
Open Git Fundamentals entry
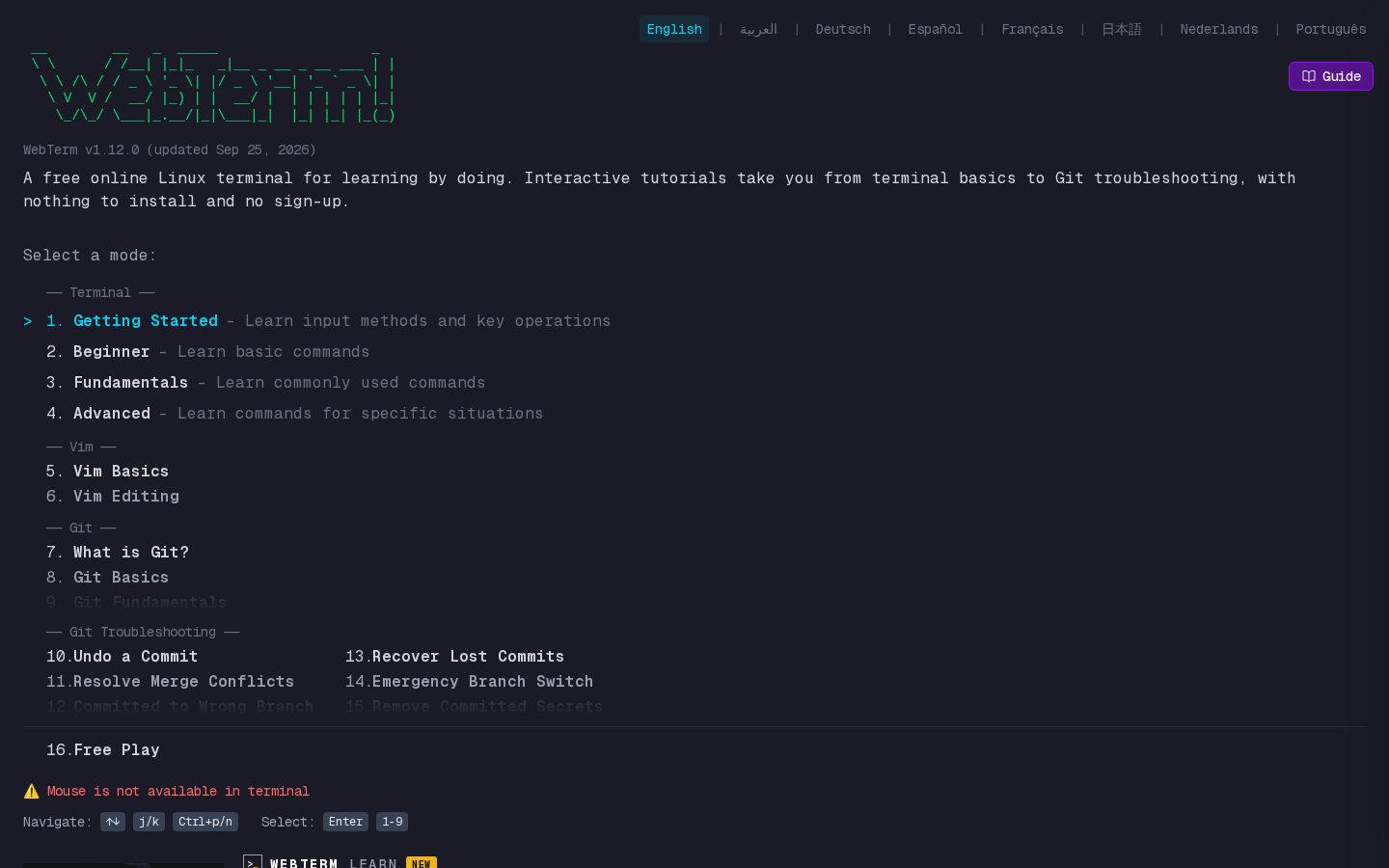136,602
